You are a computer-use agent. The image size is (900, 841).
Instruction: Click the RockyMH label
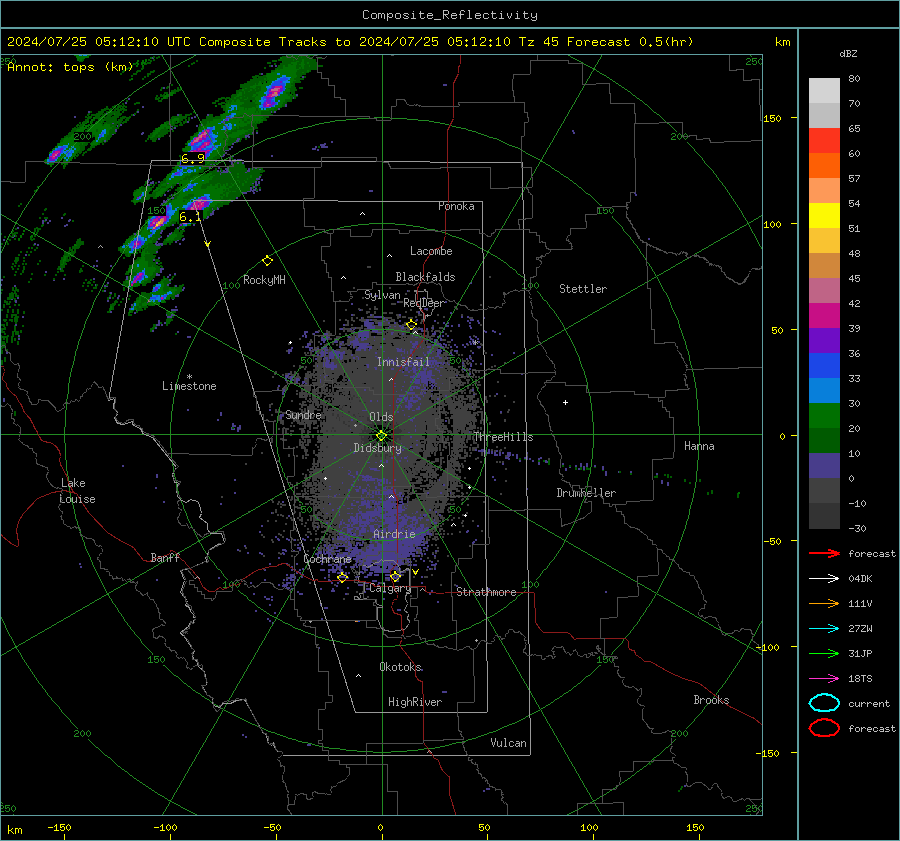(x=264, y=280)
